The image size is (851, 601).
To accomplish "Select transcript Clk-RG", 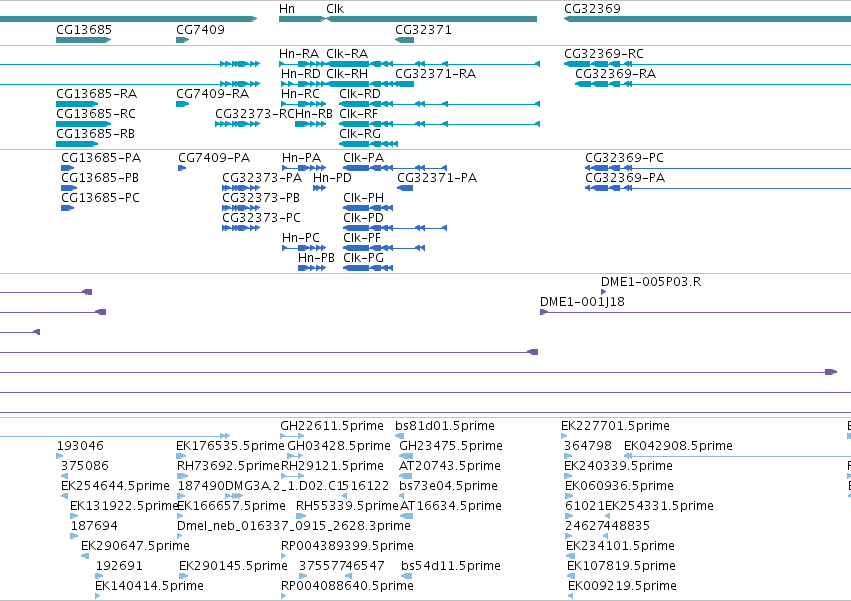I will tap(360, 134).
